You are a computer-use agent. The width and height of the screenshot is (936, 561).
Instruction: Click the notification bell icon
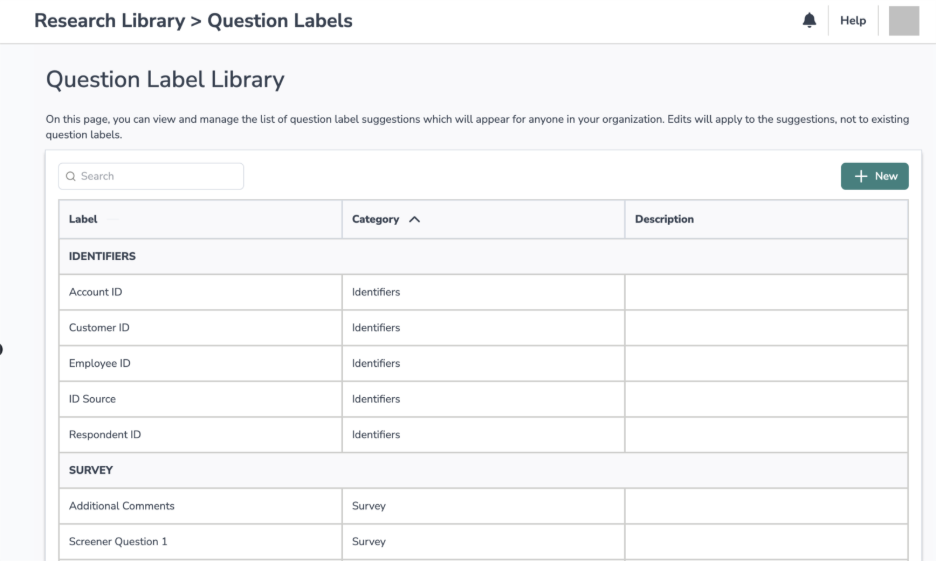pyautogui.click(x=808, y=21)
